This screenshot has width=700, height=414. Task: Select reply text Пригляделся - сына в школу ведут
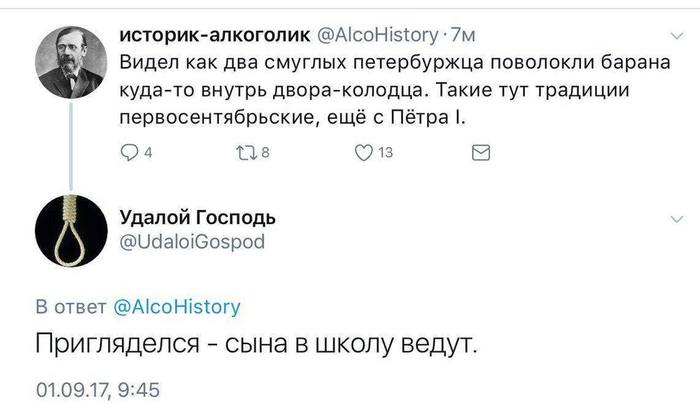252,346
